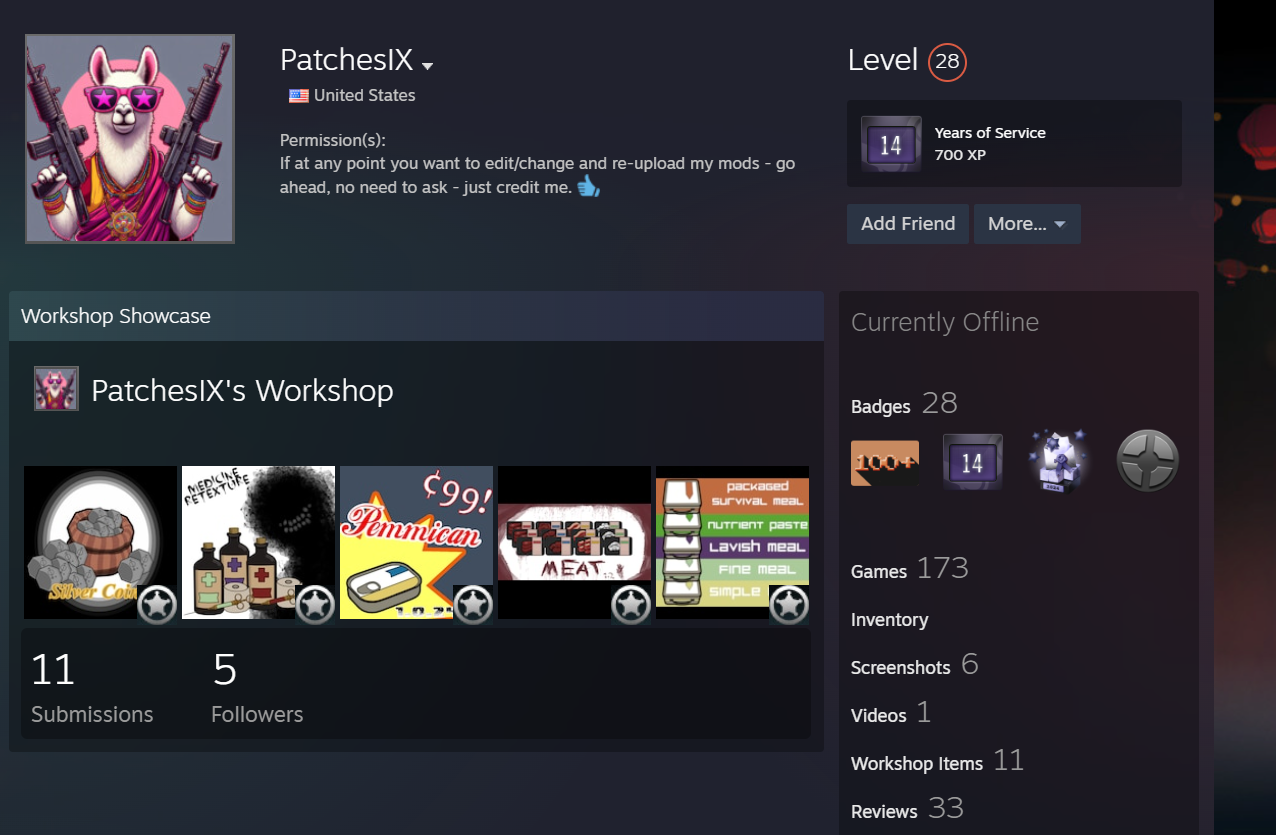The width and height of the screenshot is (1276, 835).
Task: Click the level 28 circle badge
Action: pos(947,62)
